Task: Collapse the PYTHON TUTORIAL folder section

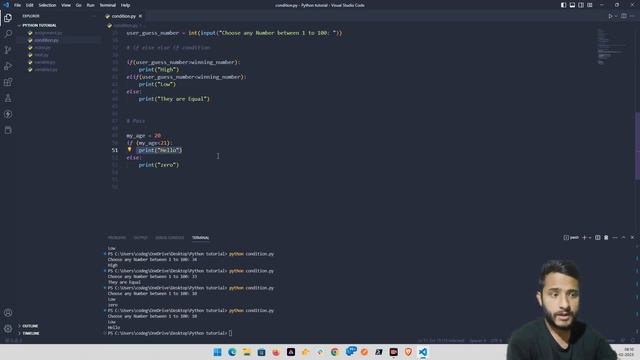Action: 40,25
